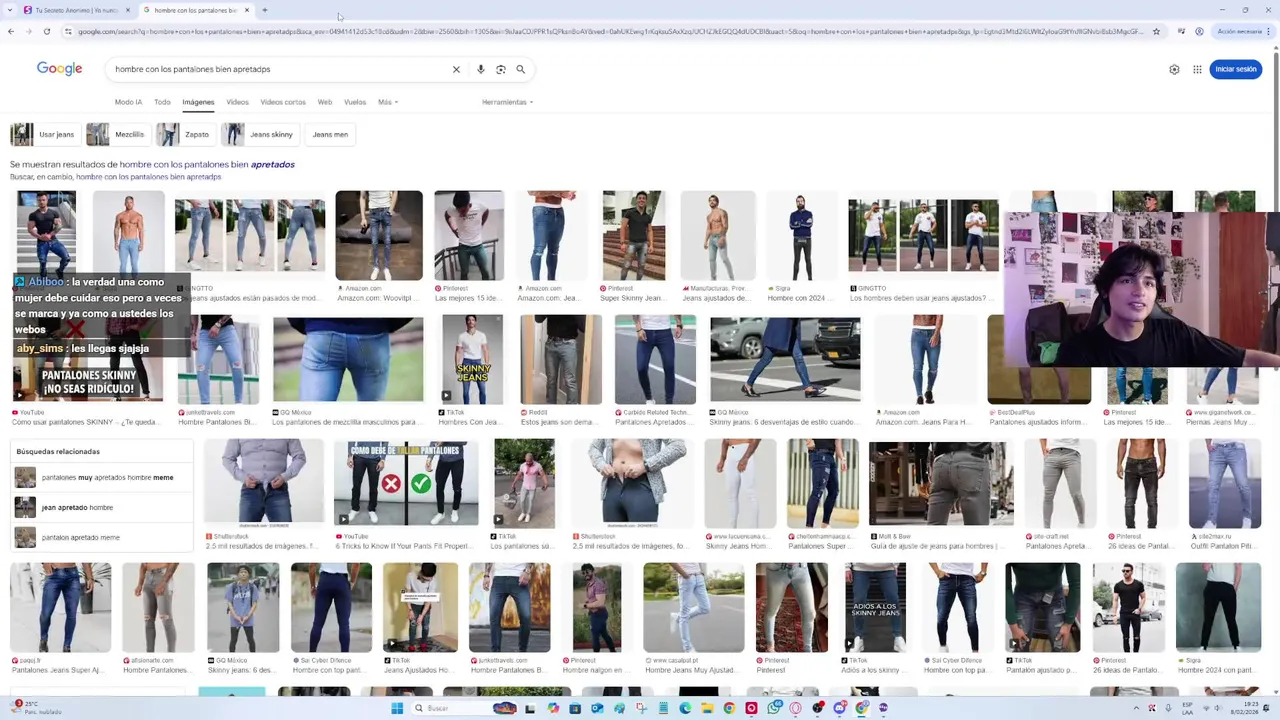Open WhatsApp from the taskbar

click(774, 708)
